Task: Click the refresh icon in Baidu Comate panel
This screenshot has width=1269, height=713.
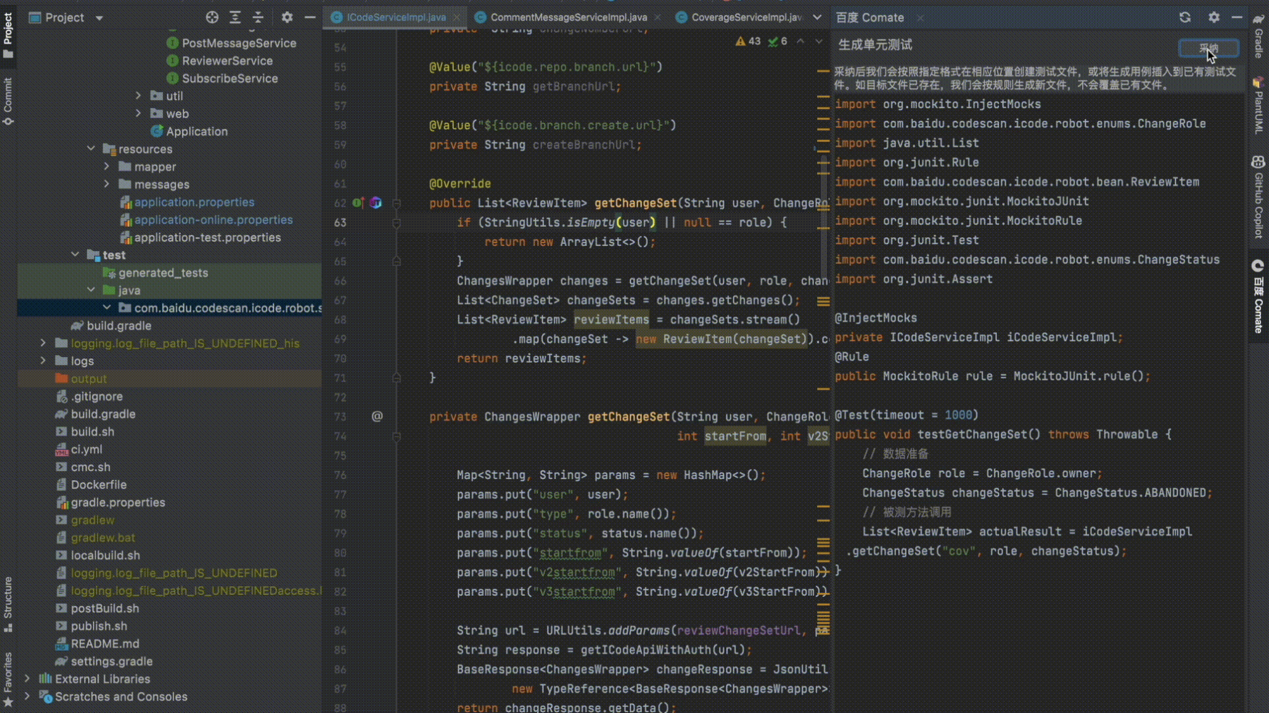Action: pos(1185,18)
